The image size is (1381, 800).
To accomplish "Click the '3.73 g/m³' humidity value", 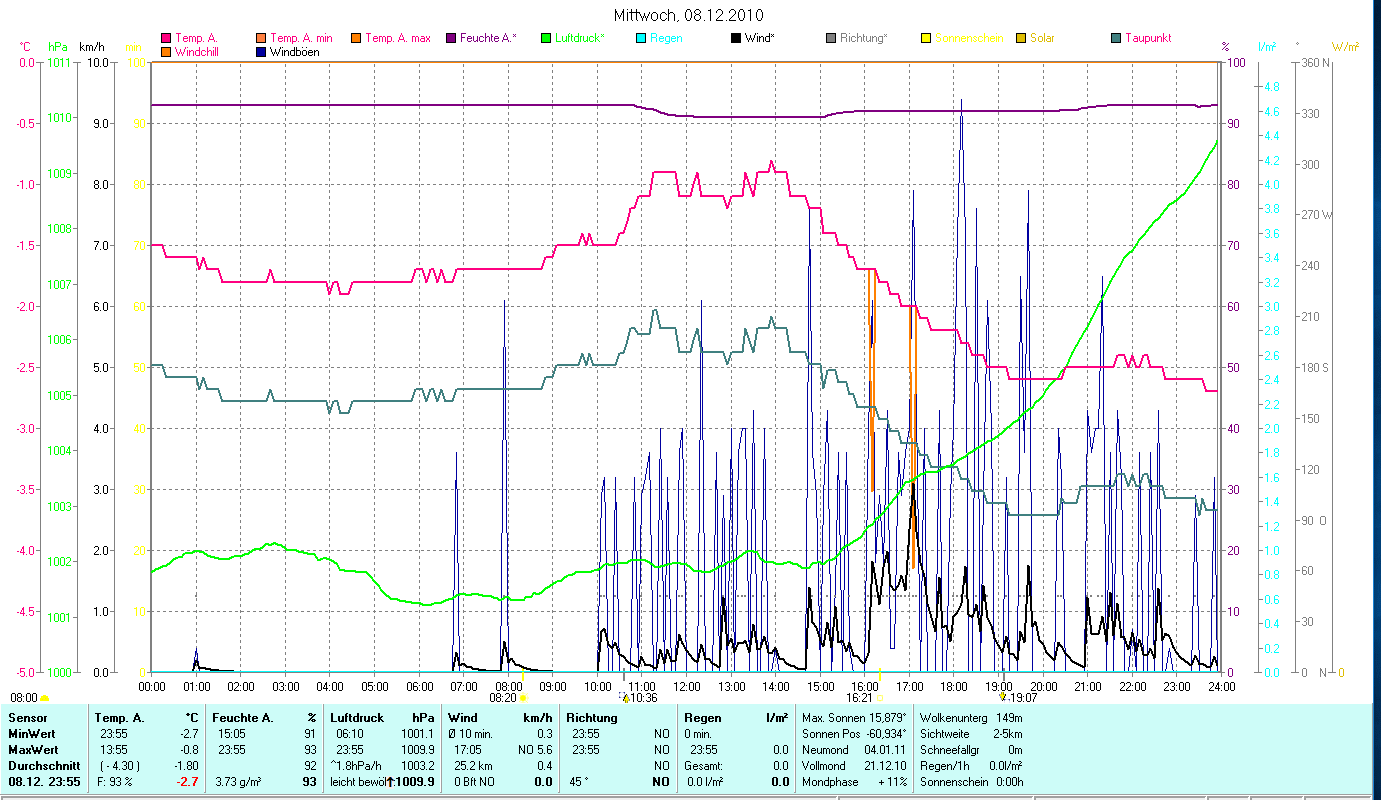I will [239, 782].
